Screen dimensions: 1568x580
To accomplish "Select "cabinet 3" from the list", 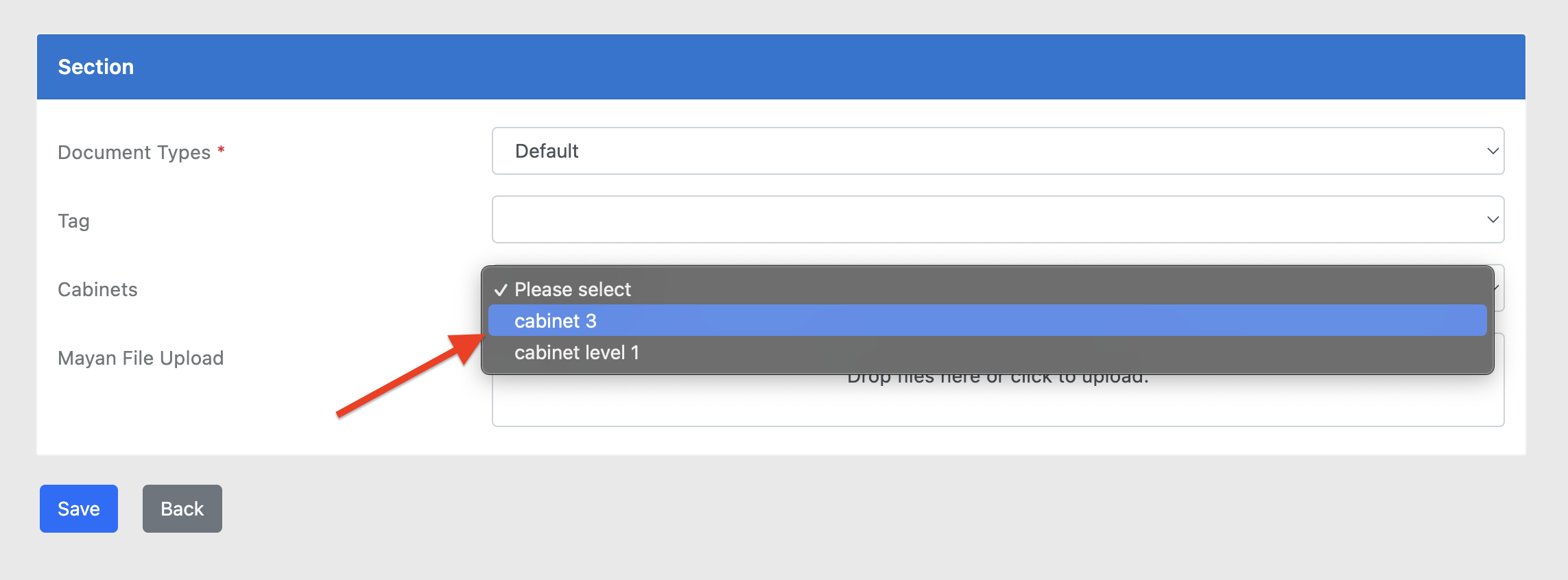I will [x=556, y=321].
